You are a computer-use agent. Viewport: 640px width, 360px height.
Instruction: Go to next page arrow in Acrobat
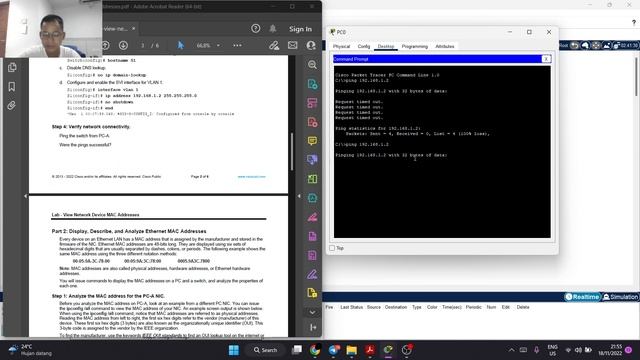[123, 45]
